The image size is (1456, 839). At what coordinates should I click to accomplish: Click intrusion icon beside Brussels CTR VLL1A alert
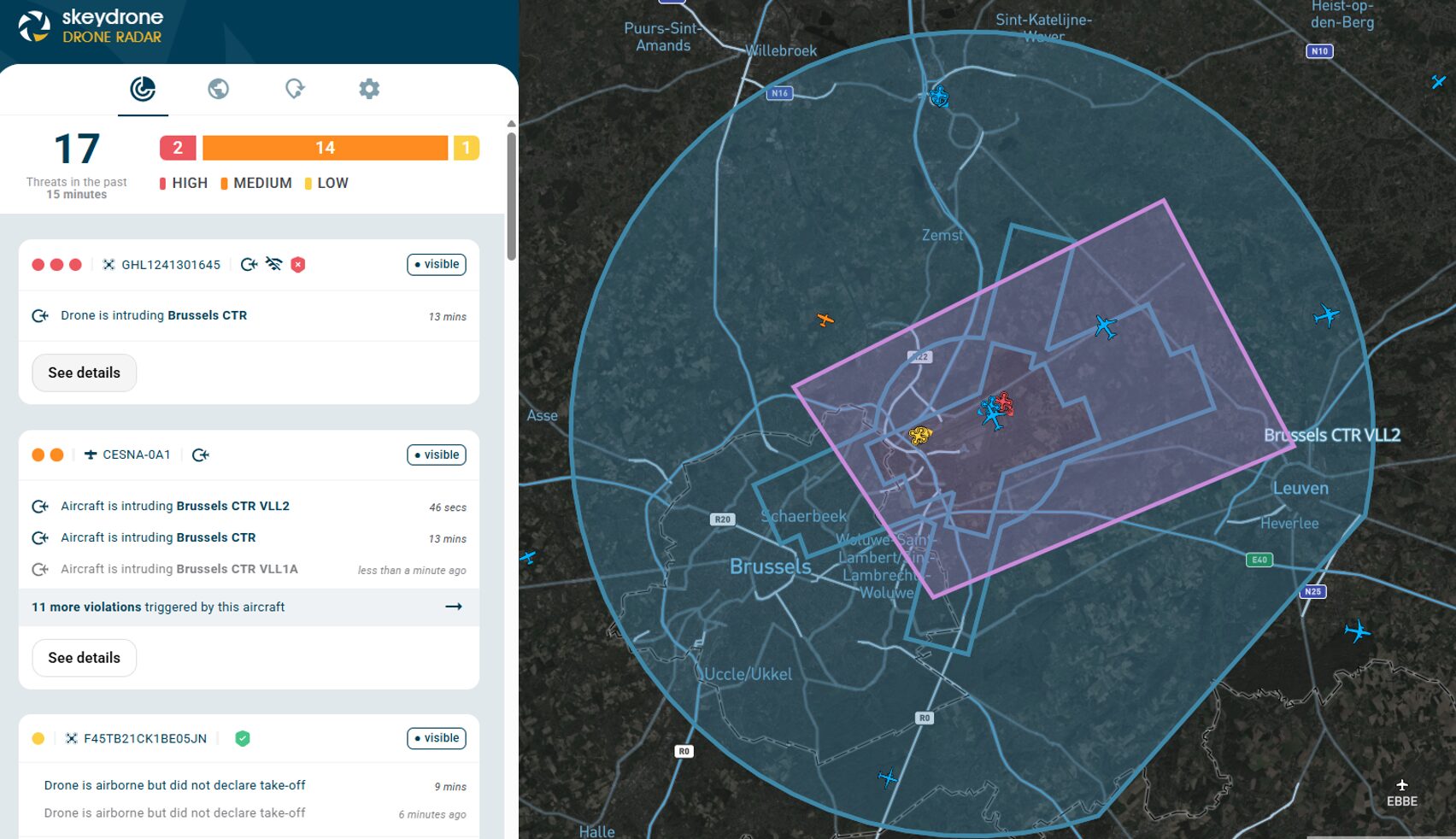click(x=39, y=570)
